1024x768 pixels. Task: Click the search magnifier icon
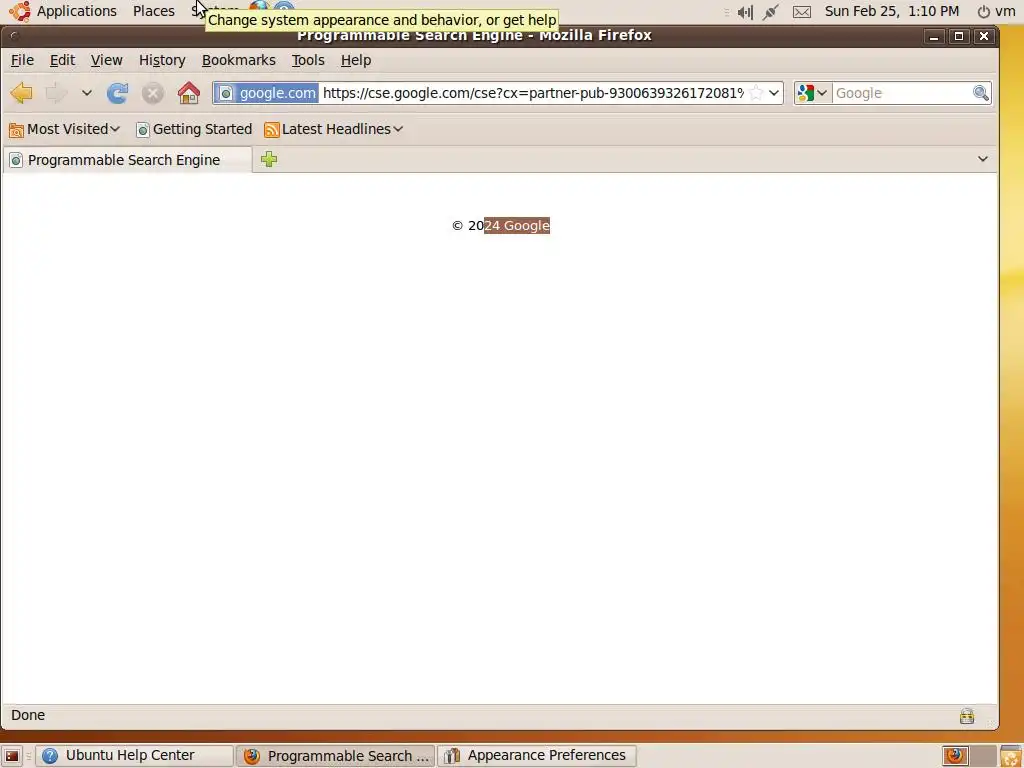coord(980,93)
